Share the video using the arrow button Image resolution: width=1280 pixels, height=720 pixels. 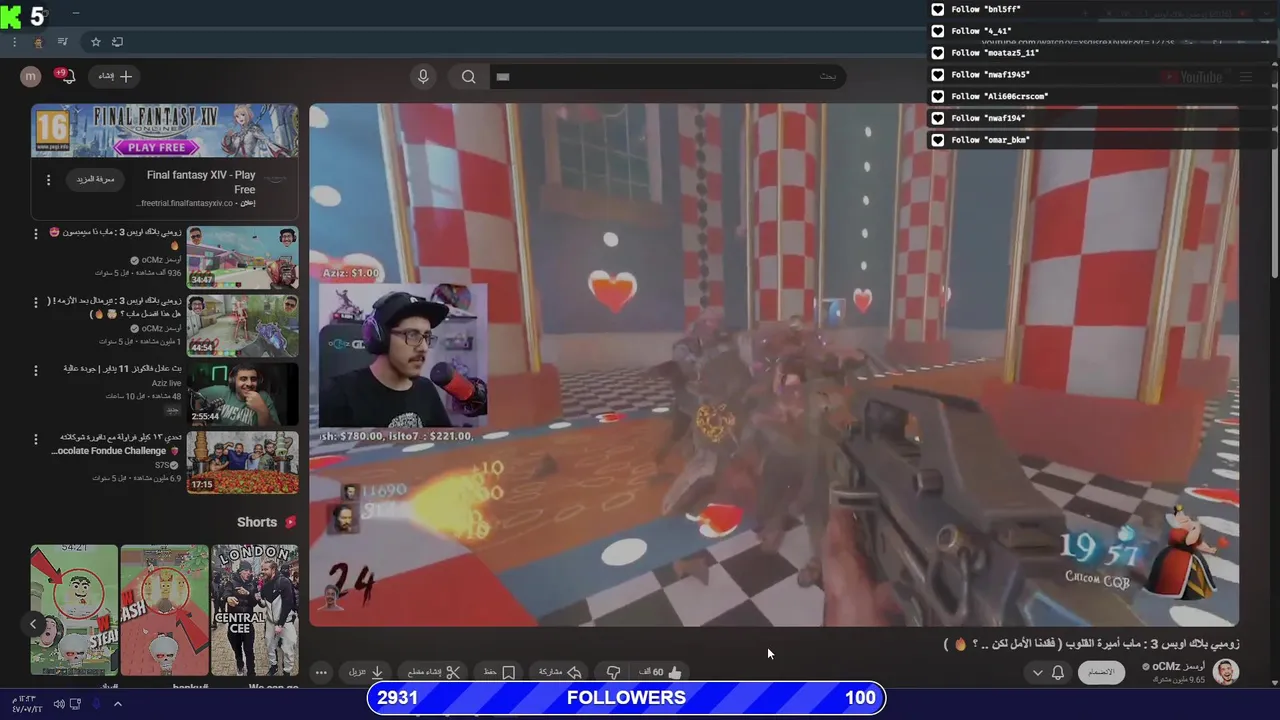coord(561,672)
